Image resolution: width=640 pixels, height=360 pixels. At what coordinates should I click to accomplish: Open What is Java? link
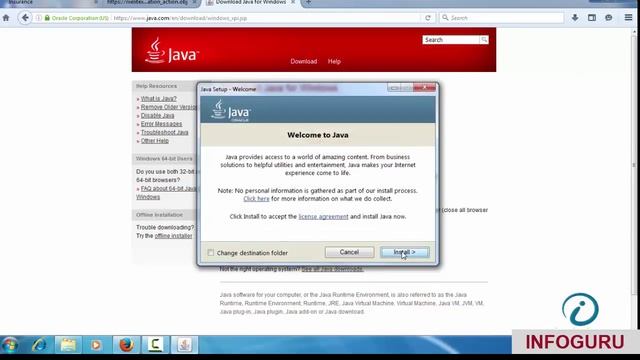(158, 99)
